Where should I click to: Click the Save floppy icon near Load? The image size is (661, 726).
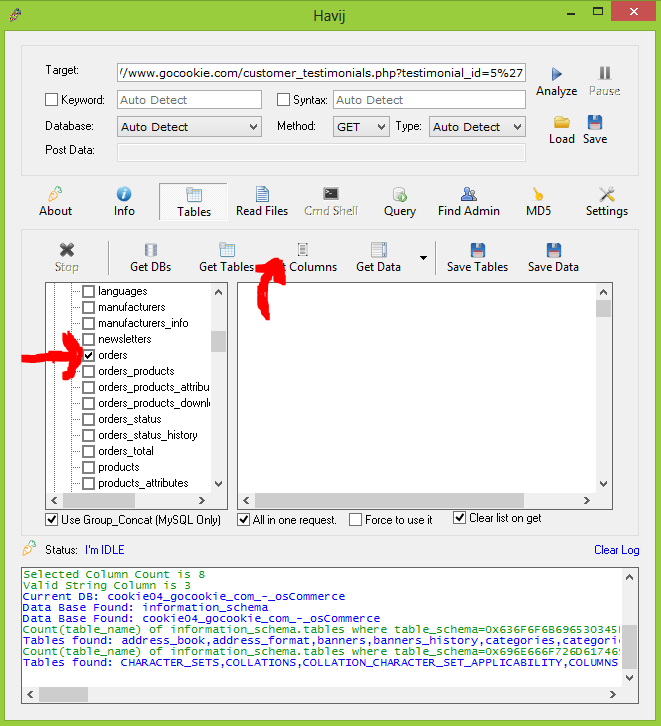tap(595, 122)
